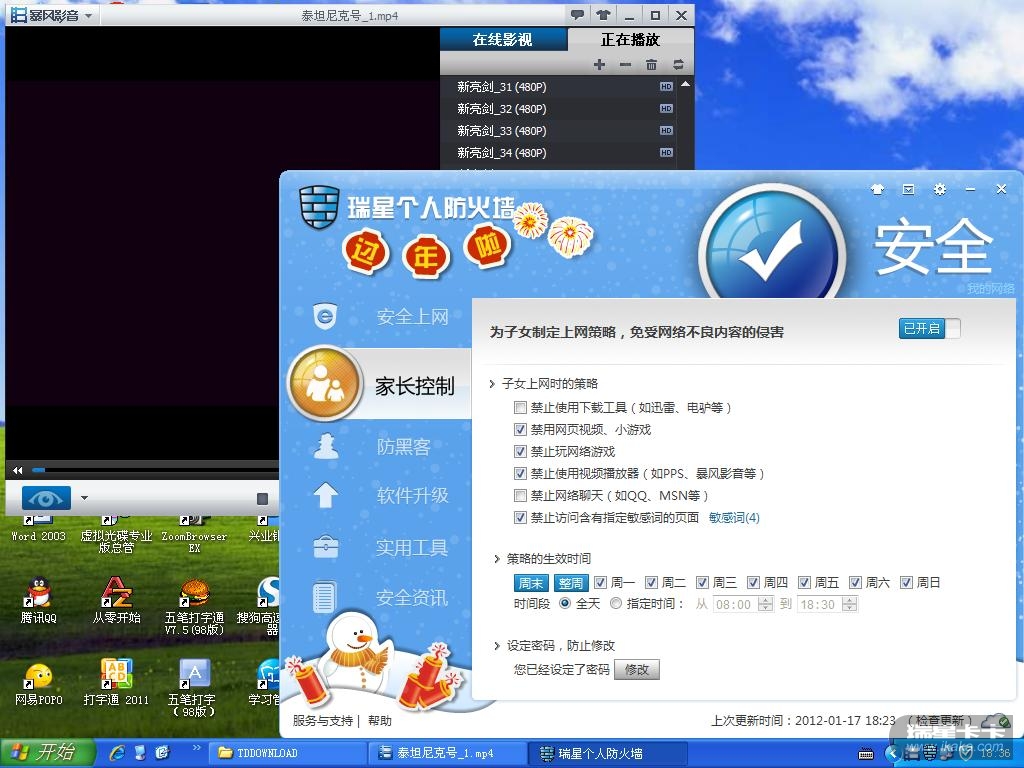Toggle playlist loop mode icon
The width and height of the screenshot is (1024, 768).
(x=678, y=64)
